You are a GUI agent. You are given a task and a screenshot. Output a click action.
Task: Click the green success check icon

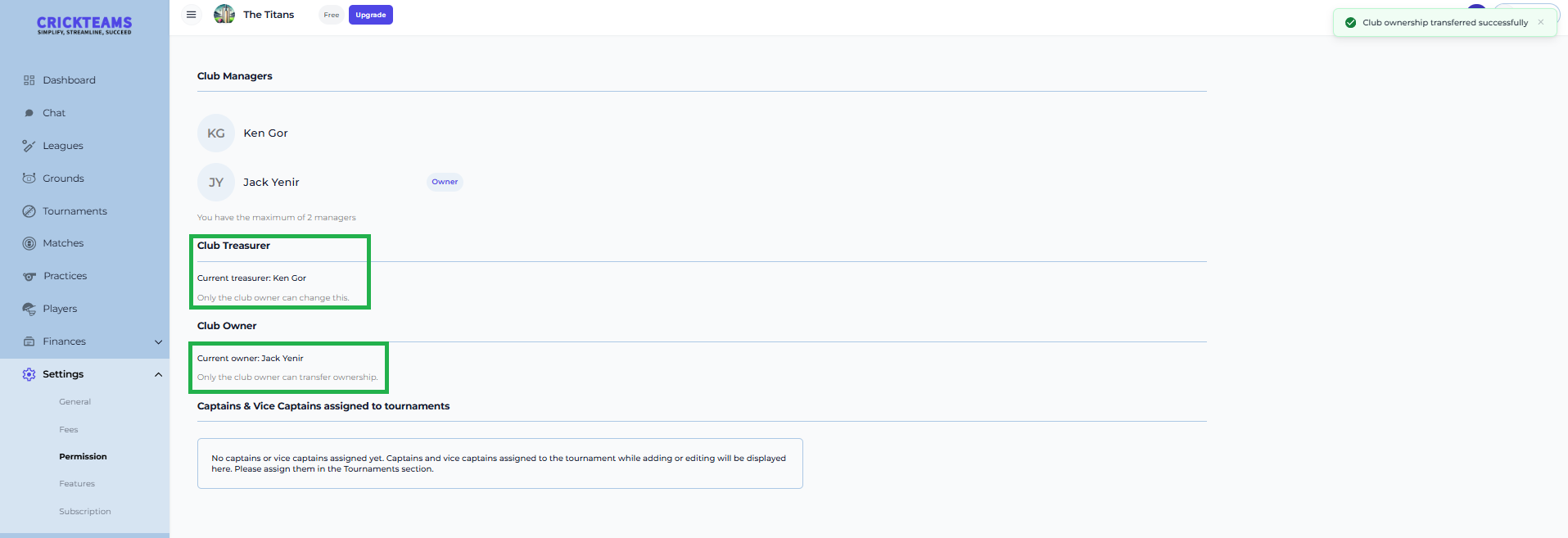click(1350, 23)
